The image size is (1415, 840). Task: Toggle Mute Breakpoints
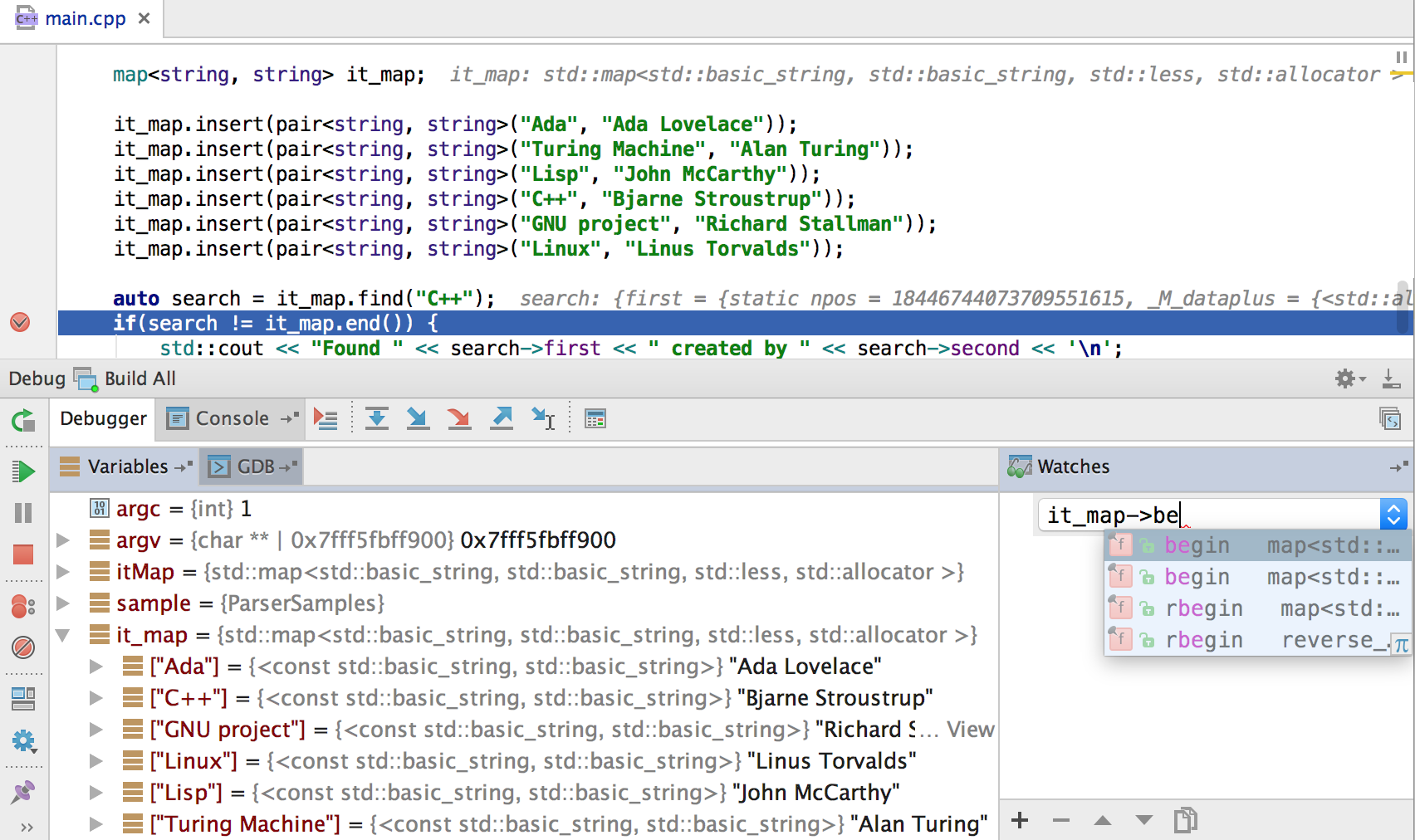click(x=23, y=647)
